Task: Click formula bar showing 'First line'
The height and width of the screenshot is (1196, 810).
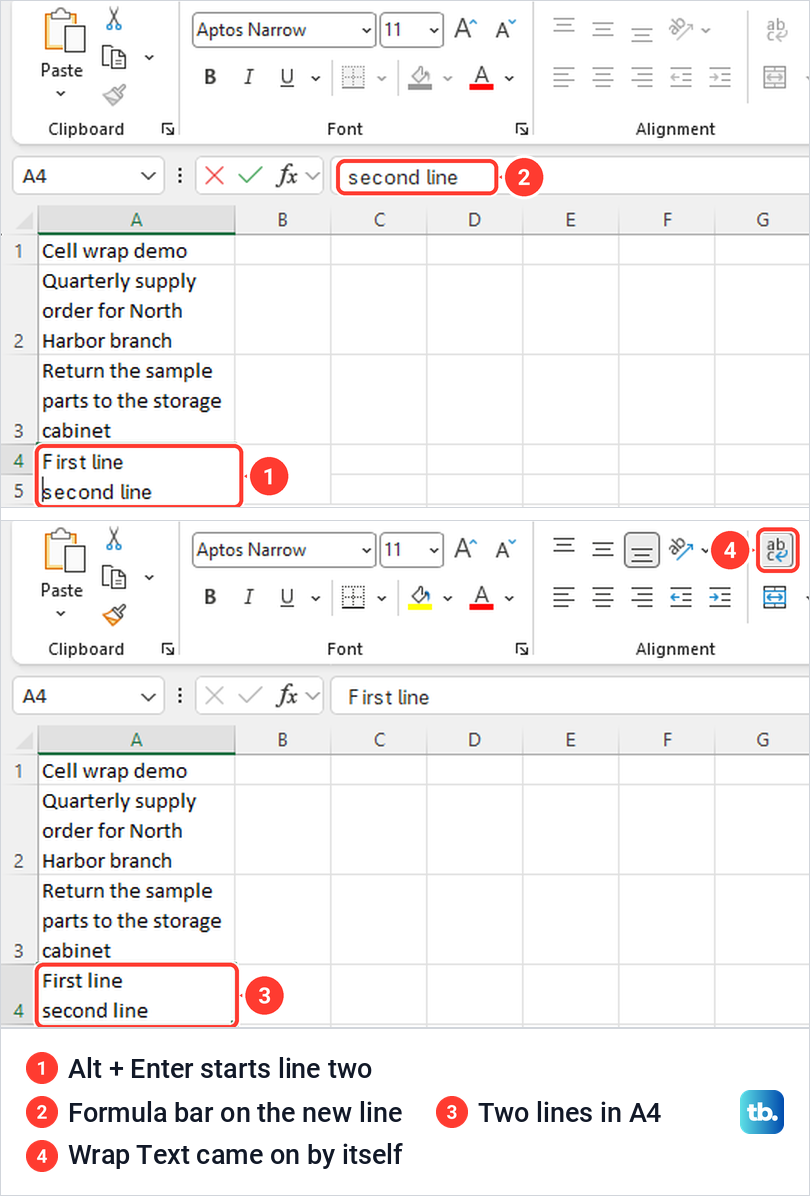Action: (570, 696)
